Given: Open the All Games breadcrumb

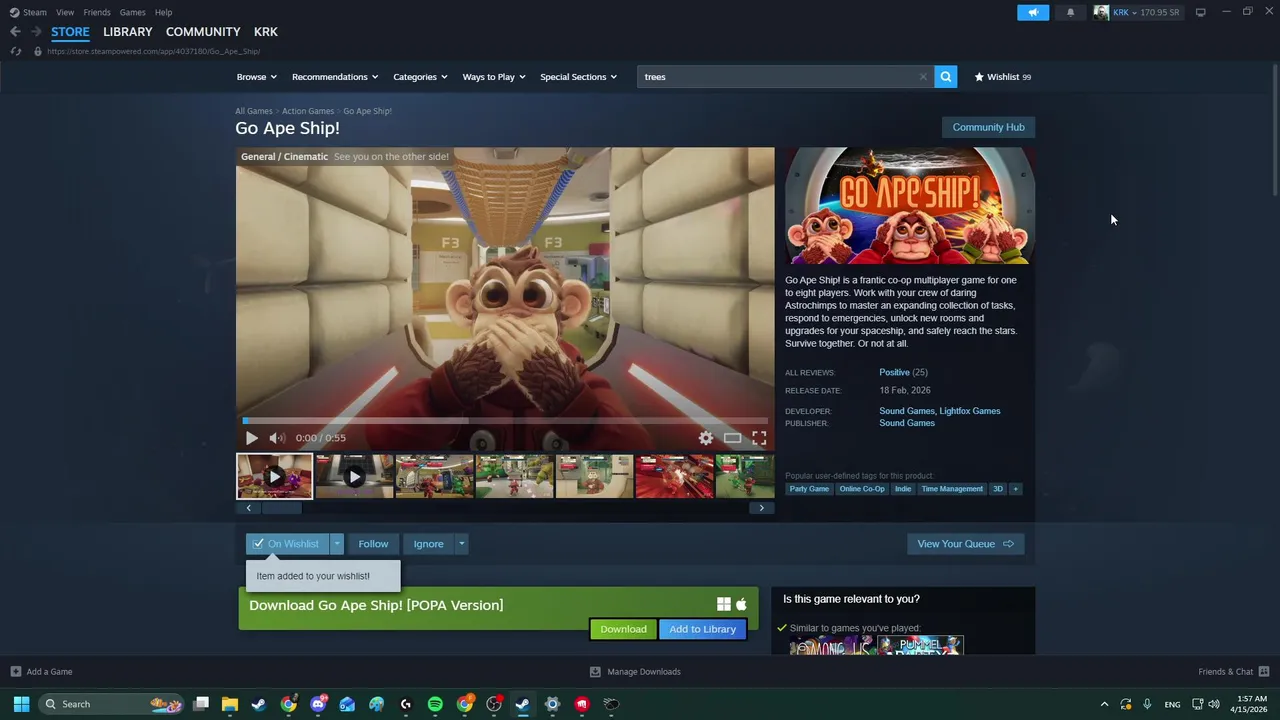Looking at the screenshot, I should pos(254,111).
